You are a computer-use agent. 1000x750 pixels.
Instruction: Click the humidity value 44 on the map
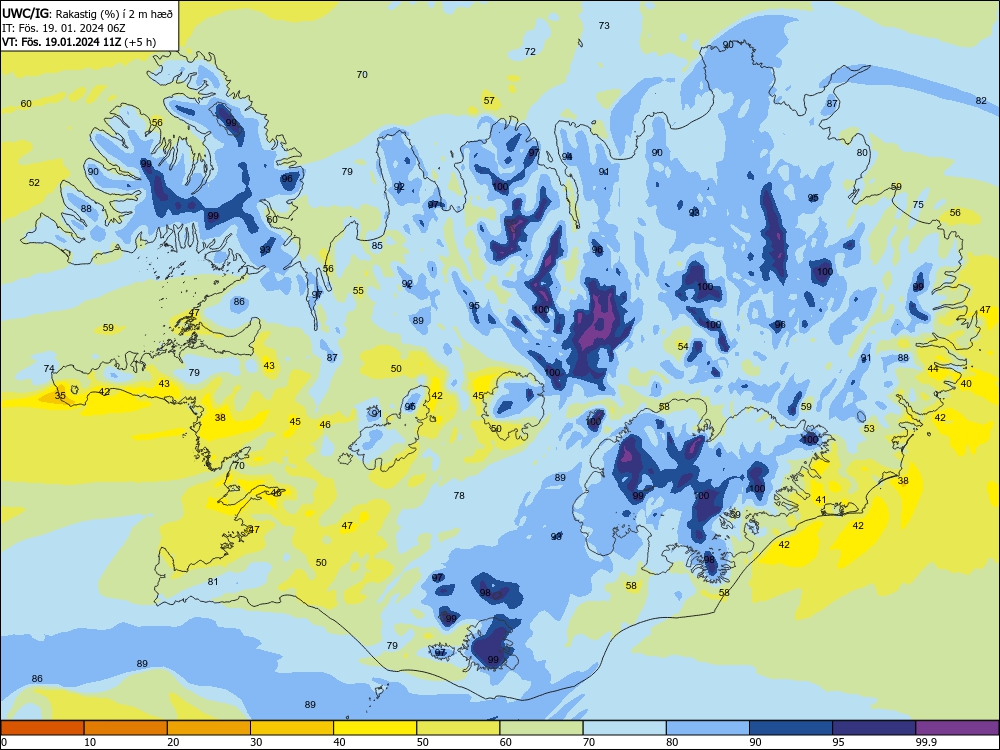933,369
